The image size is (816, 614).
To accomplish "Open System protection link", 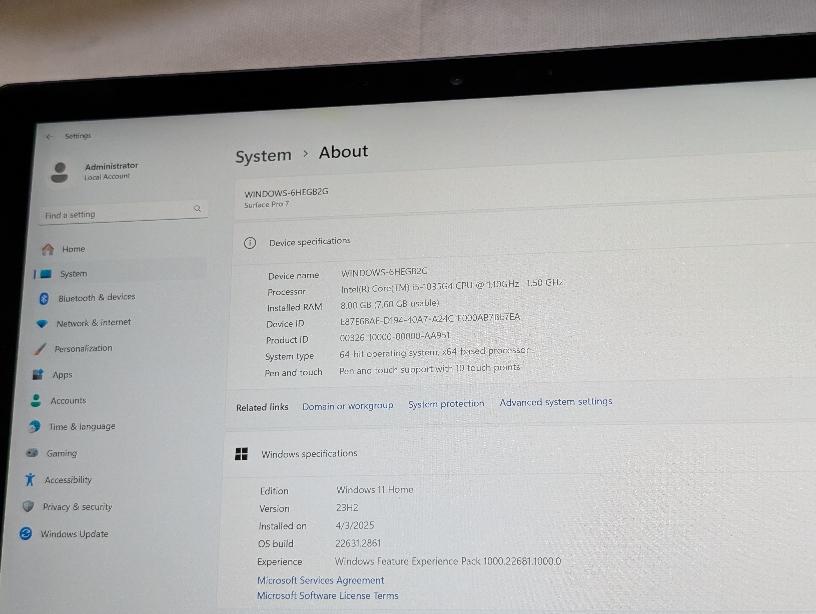I will (445, 404).
